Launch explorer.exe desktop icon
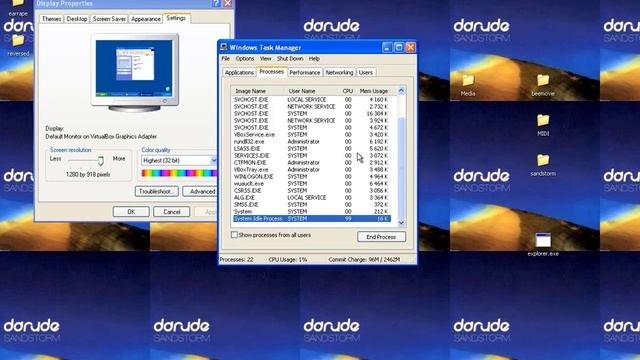640x360 pixels. pyautogui.click(x=543, y=244)
